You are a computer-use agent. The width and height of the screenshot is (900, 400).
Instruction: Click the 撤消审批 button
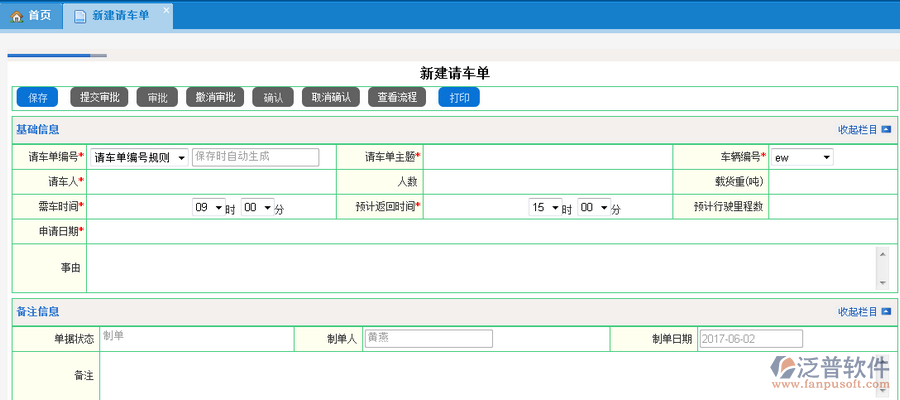coord(215,97)
